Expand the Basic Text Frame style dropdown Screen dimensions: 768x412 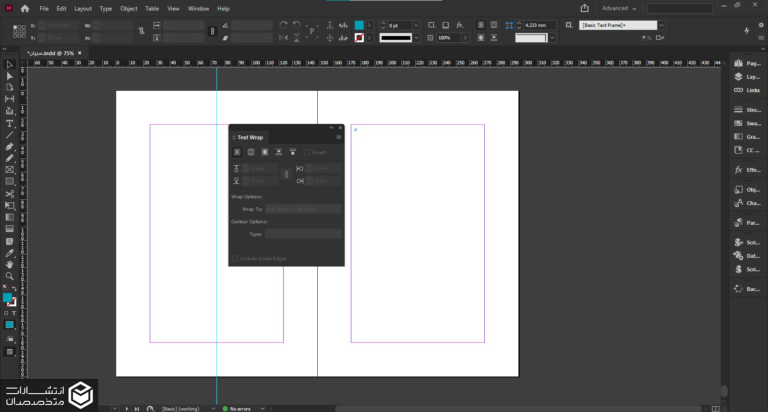(663, 24)
